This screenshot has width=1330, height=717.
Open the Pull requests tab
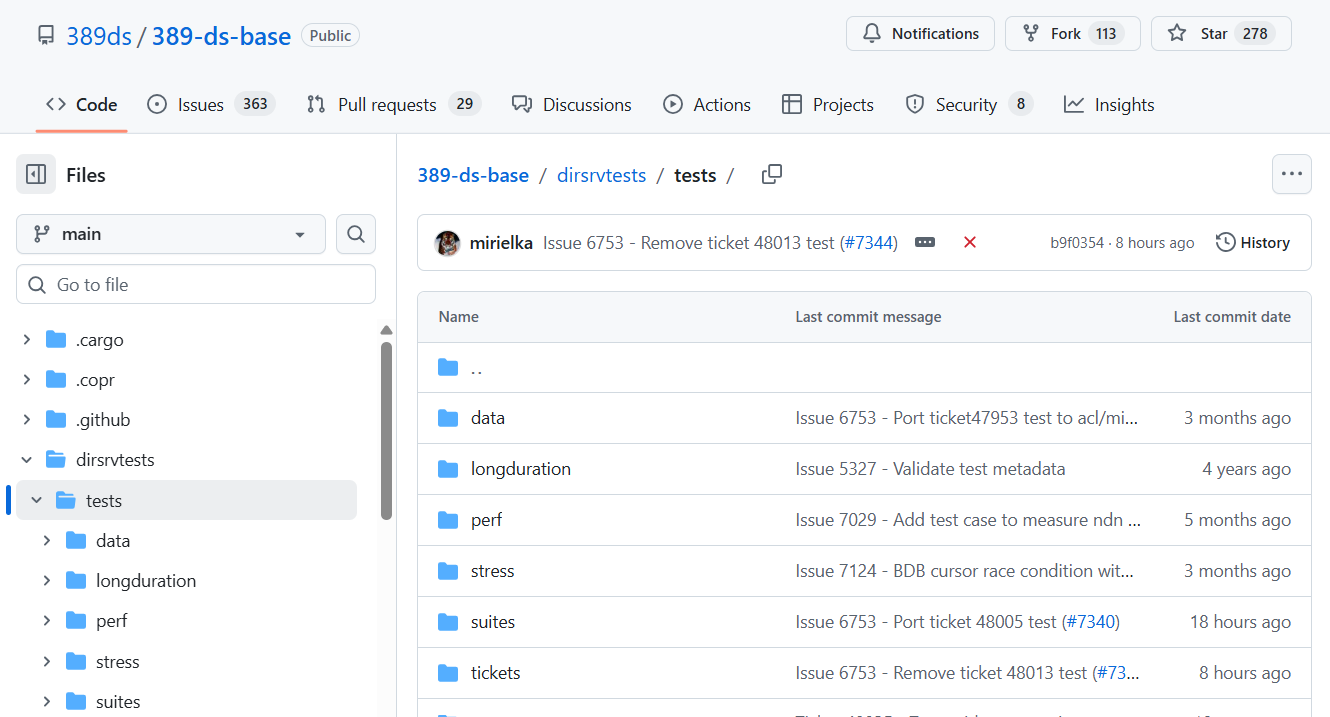(x=393, y=104)
